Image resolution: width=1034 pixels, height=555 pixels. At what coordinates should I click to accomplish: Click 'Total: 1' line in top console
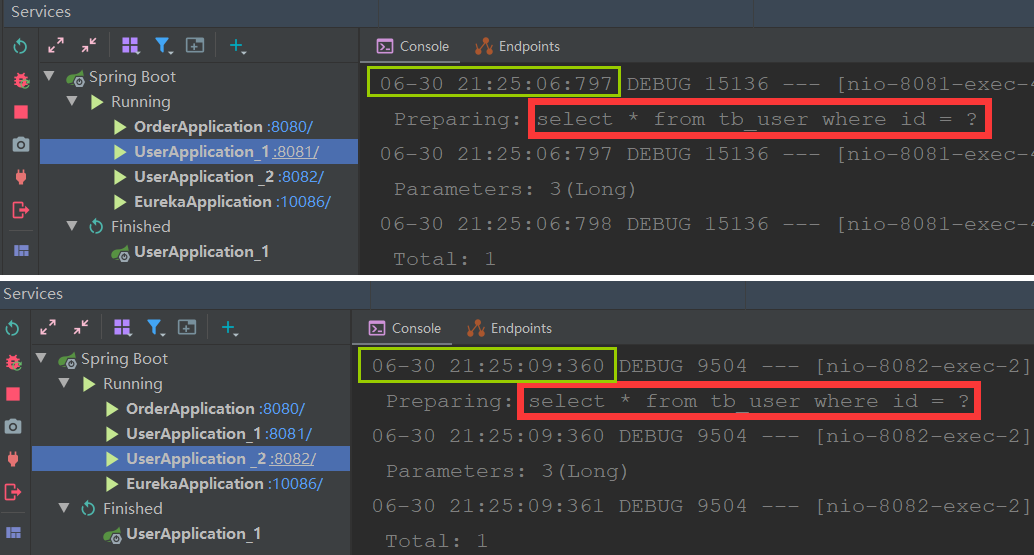(444, 259)
